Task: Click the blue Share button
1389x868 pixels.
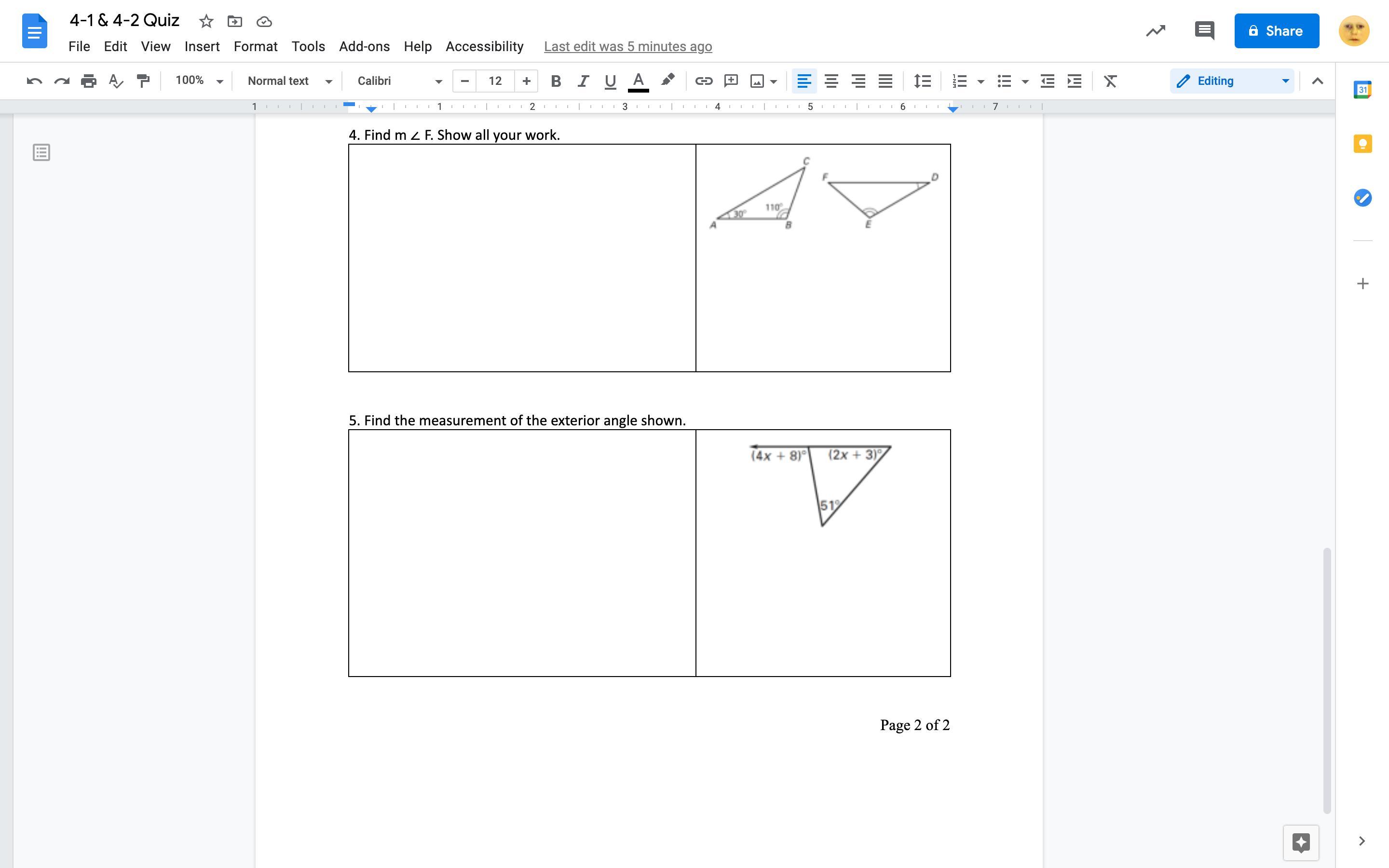Action: coord(1276,31)
